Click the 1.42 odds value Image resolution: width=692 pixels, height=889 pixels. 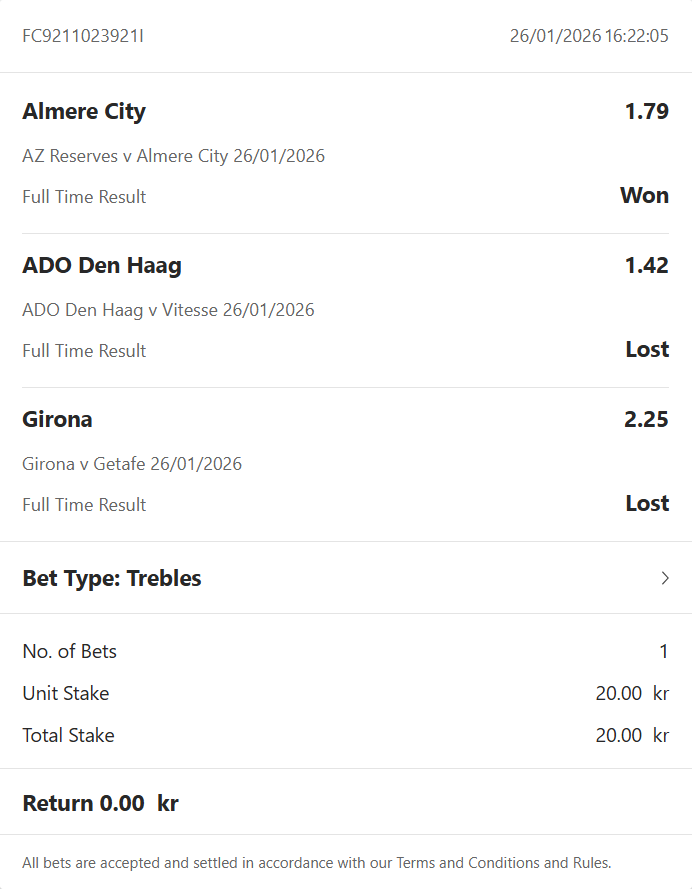pos(646,265)
